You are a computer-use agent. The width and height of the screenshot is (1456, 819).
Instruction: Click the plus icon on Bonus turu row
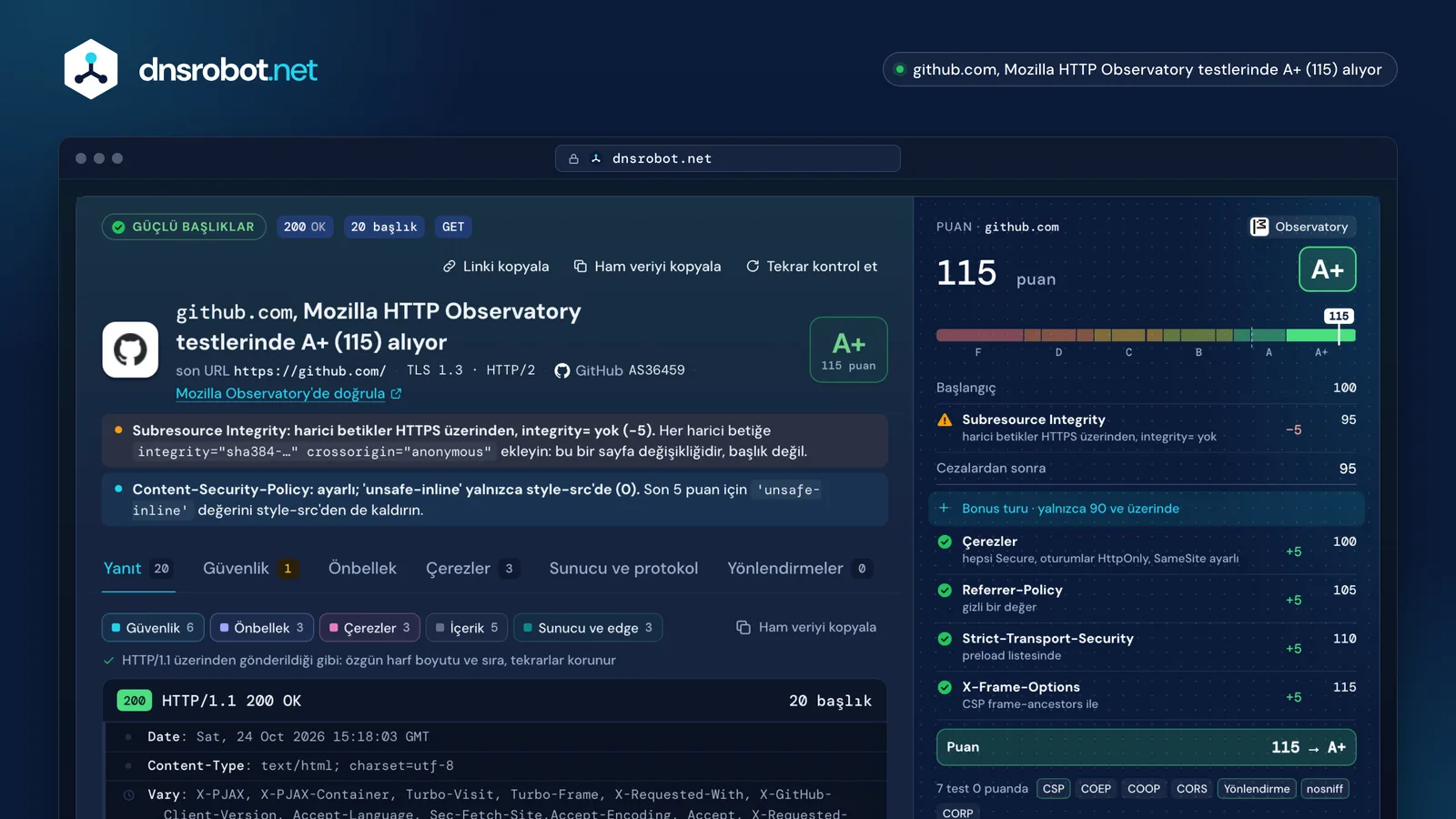[944, 508]
